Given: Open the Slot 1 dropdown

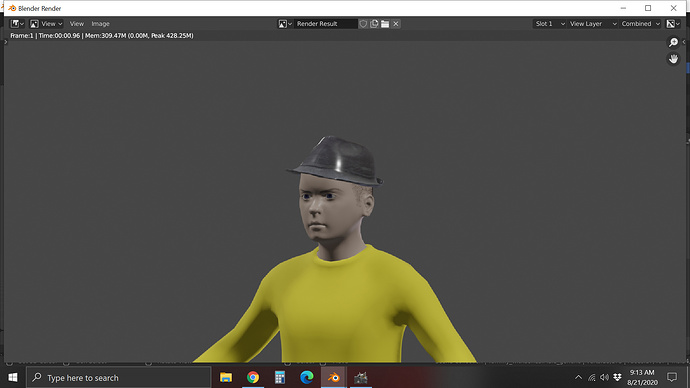Looking at the screenshot, I should pyautogui.click(x=549, y=24).
